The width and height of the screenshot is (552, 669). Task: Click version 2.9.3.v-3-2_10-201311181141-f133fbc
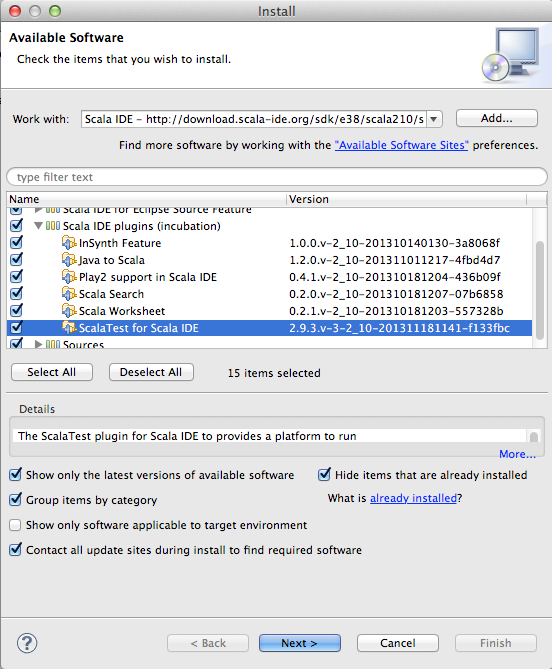[x=399, y=328]
